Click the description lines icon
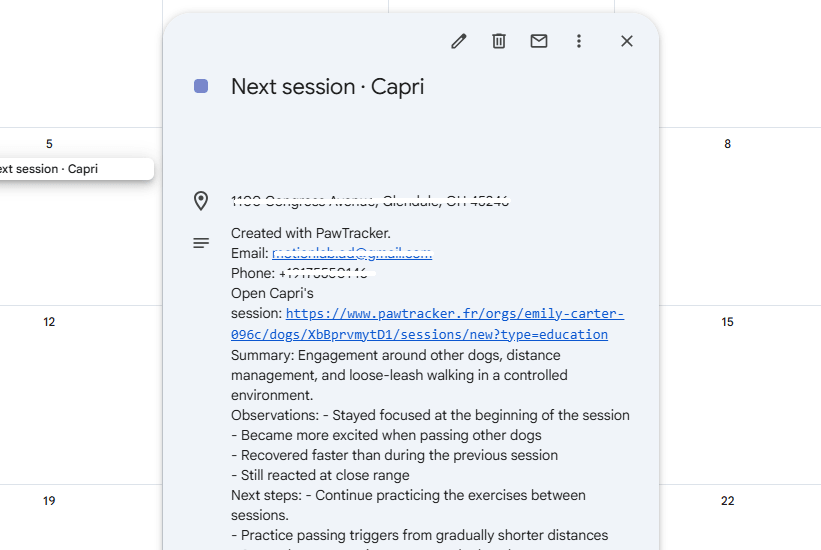821x550 pixels. click(x=201, y=243)
